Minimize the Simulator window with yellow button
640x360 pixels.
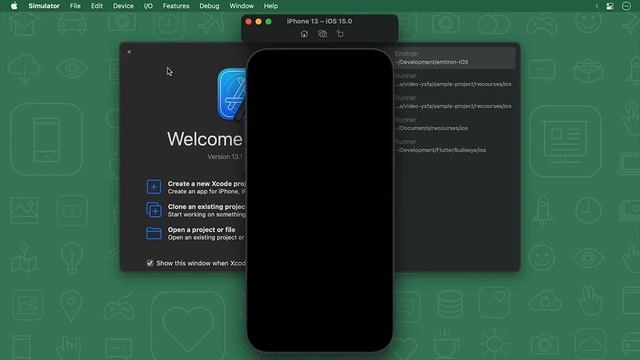pyautogui.click(x=258, y=22)
